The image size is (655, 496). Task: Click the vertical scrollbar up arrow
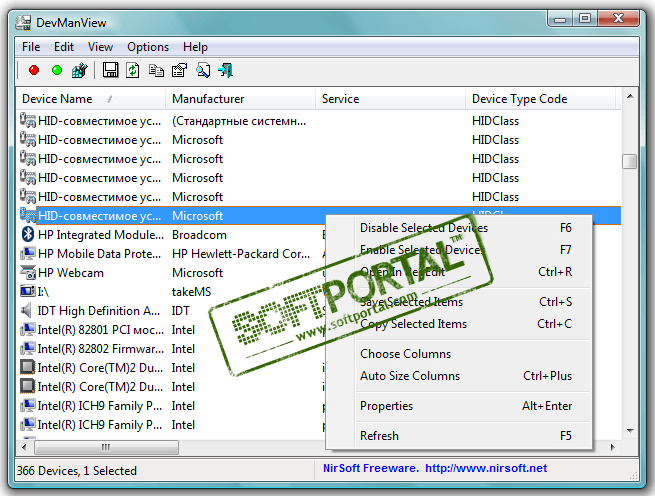[630, 97]
